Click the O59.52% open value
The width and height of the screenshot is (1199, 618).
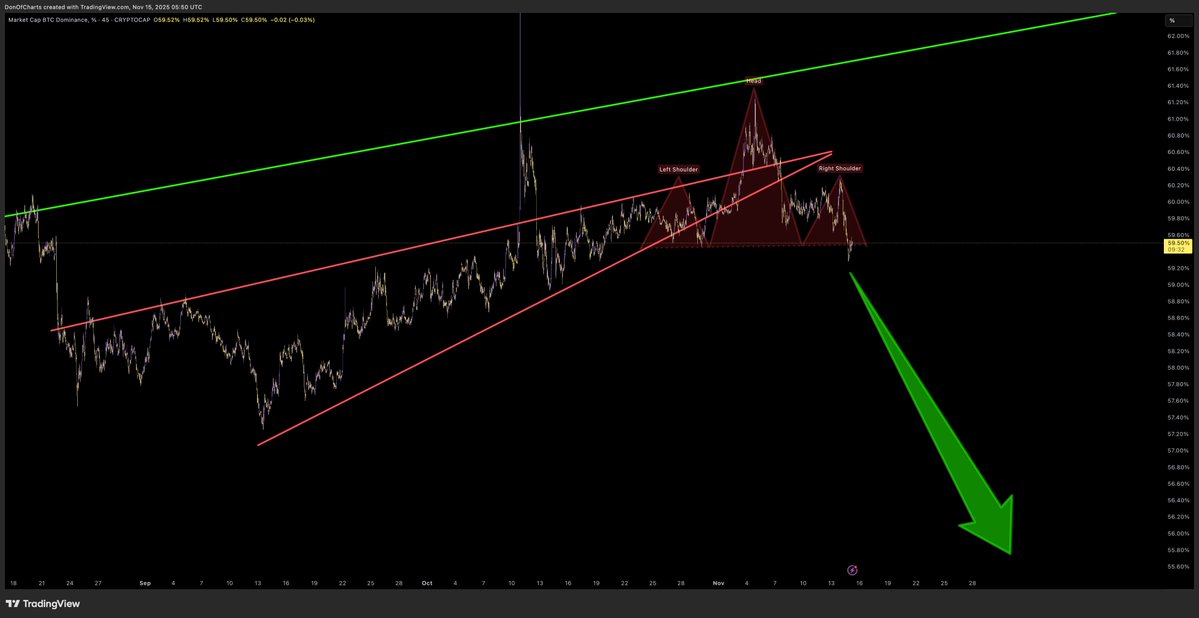click(167, 20)
